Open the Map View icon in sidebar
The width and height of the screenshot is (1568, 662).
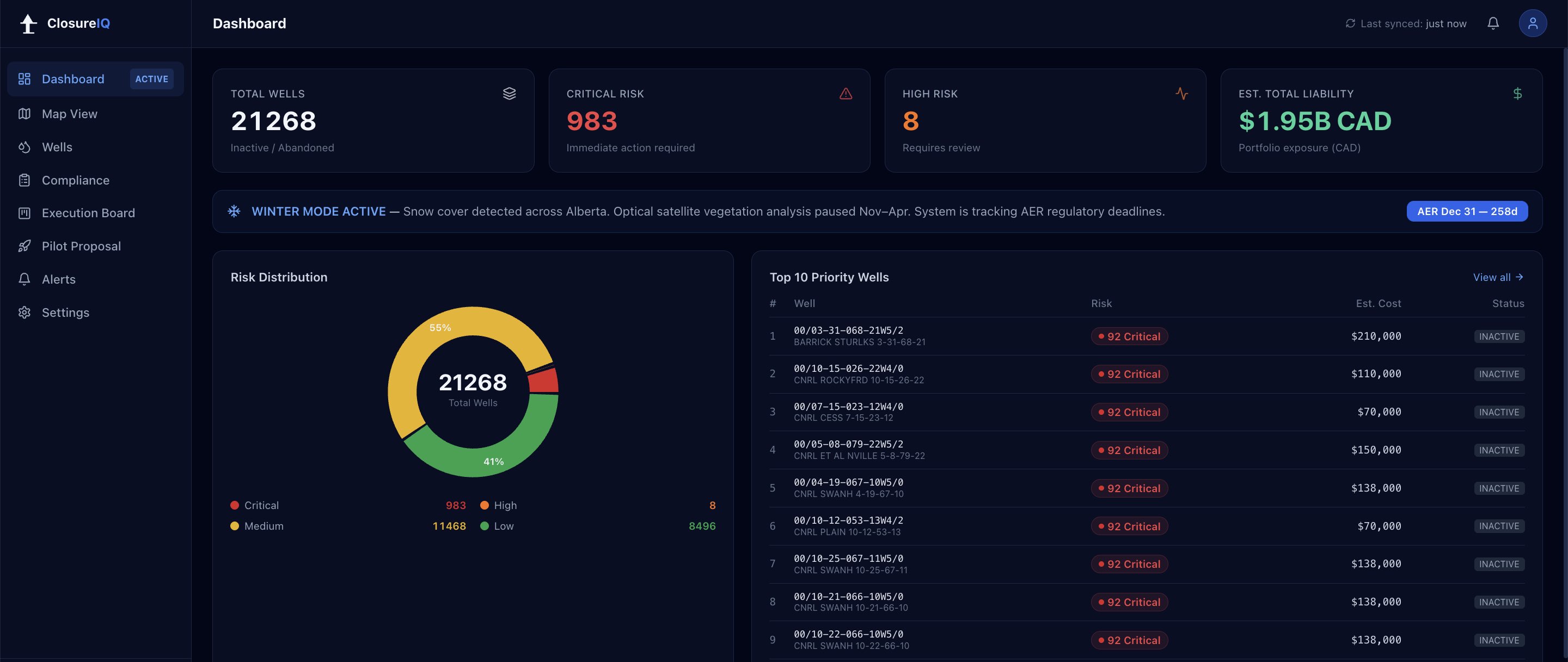click(x=24, y=113)
